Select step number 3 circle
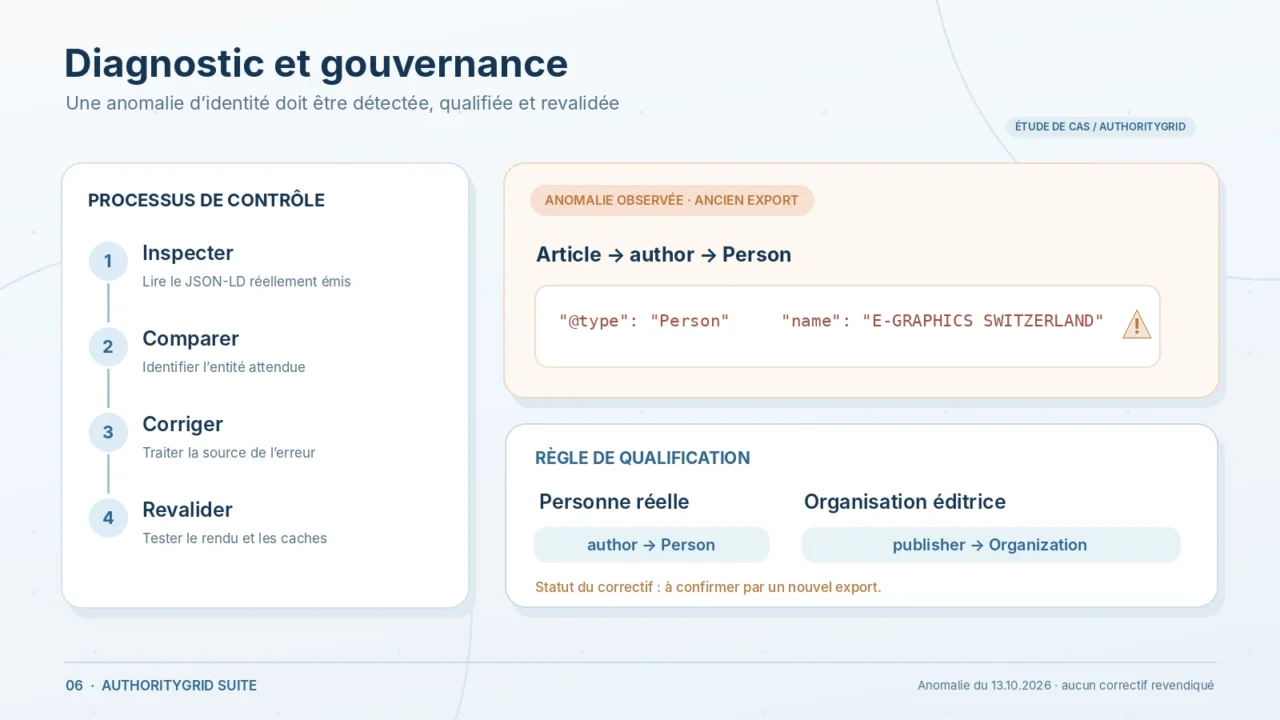The height and width of the screenshot is (720, 1280). (108, 433)
